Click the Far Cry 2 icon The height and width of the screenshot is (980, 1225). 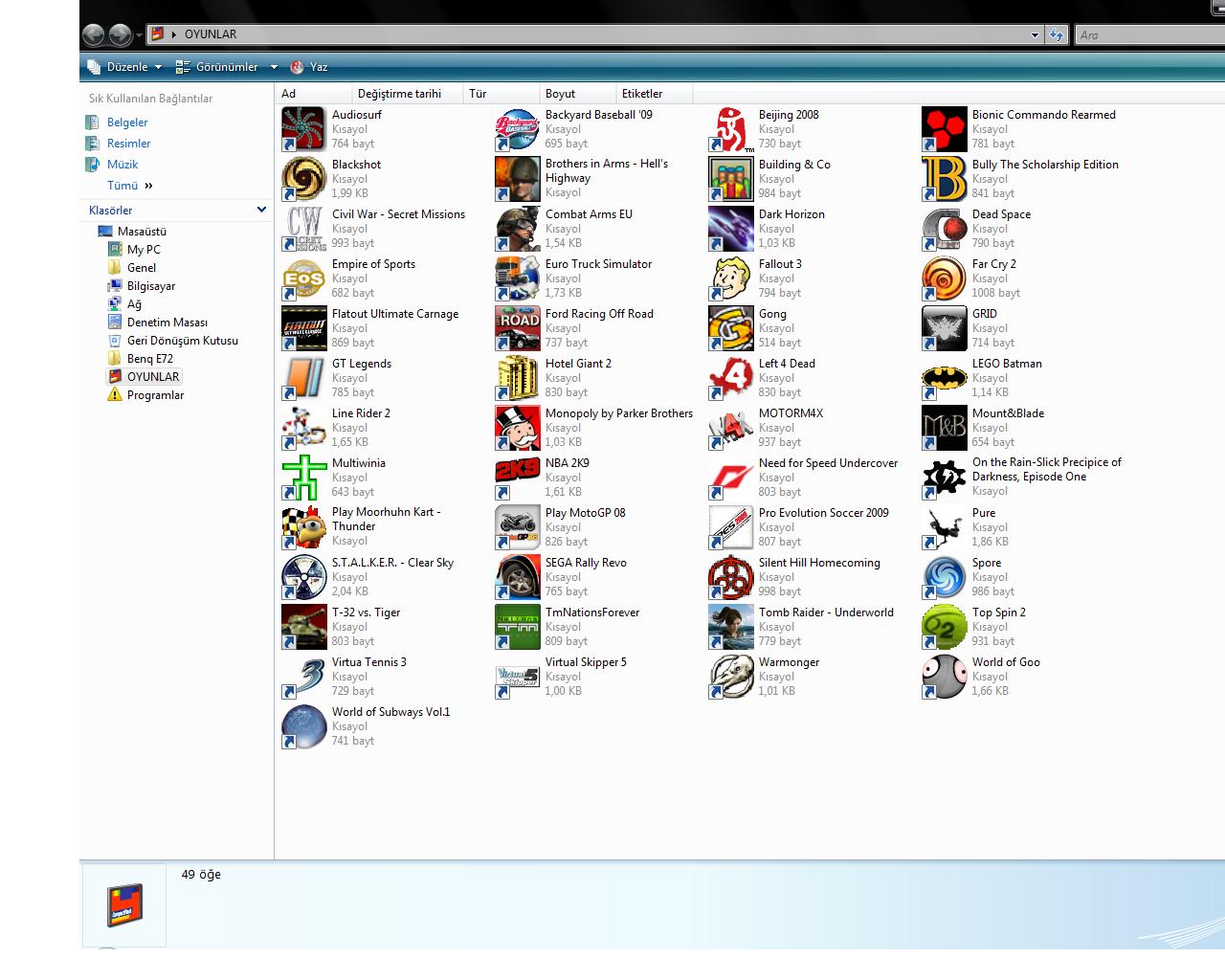coord(945,278)
